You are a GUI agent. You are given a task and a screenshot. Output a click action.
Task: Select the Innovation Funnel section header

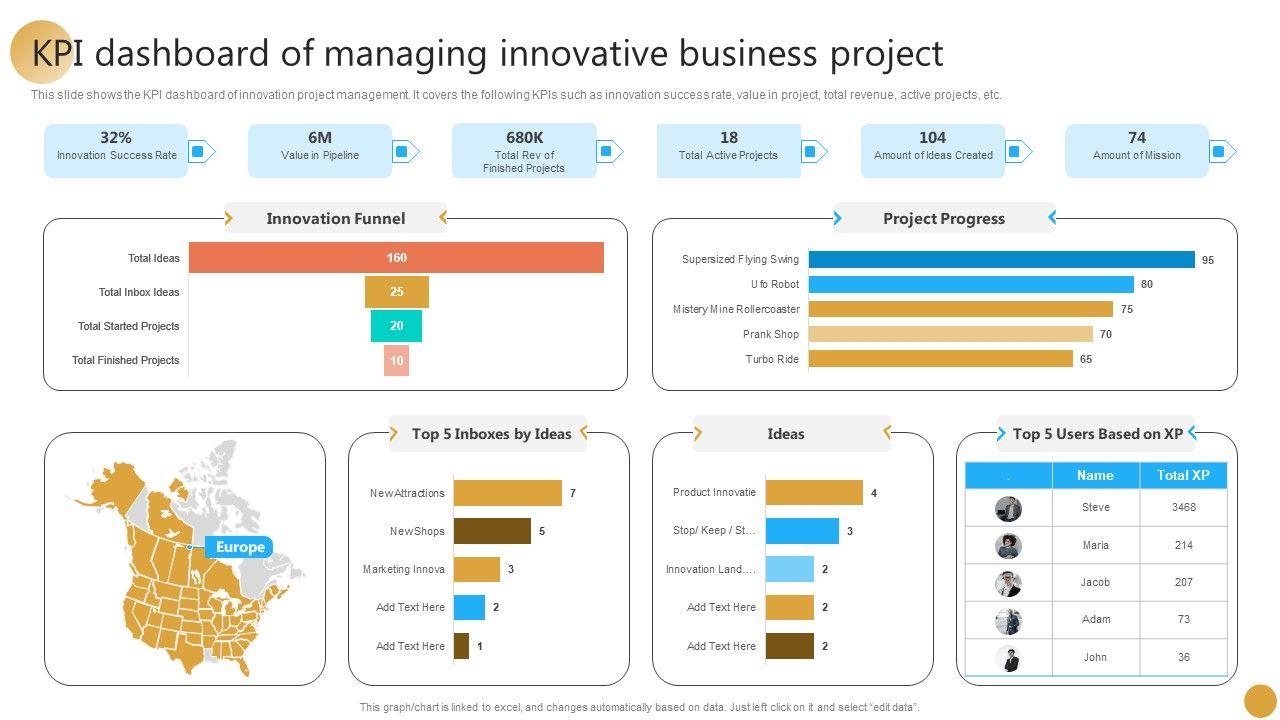pos(335,218)
